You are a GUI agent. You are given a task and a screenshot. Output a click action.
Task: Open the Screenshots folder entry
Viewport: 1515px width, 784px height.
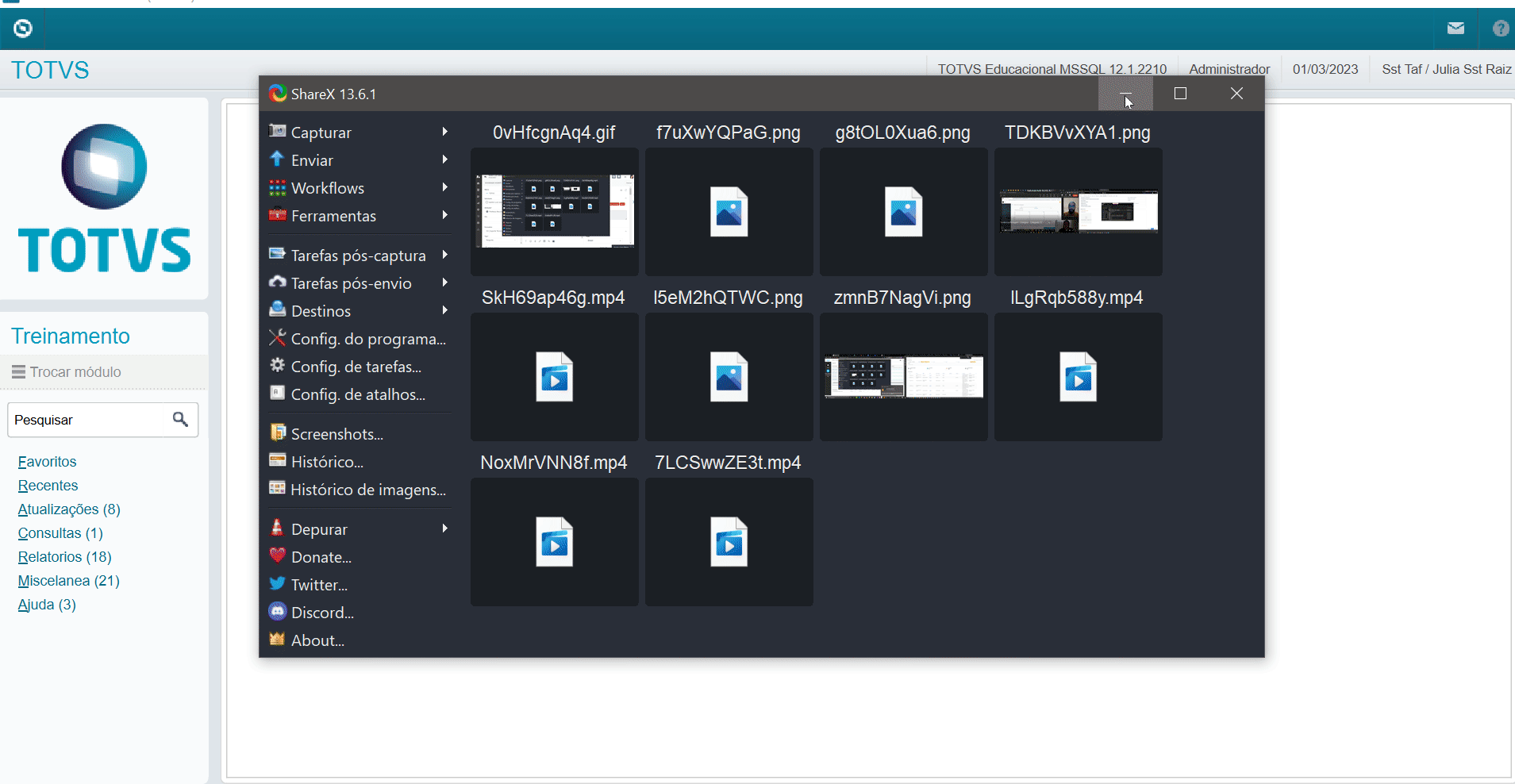(360, 434)
